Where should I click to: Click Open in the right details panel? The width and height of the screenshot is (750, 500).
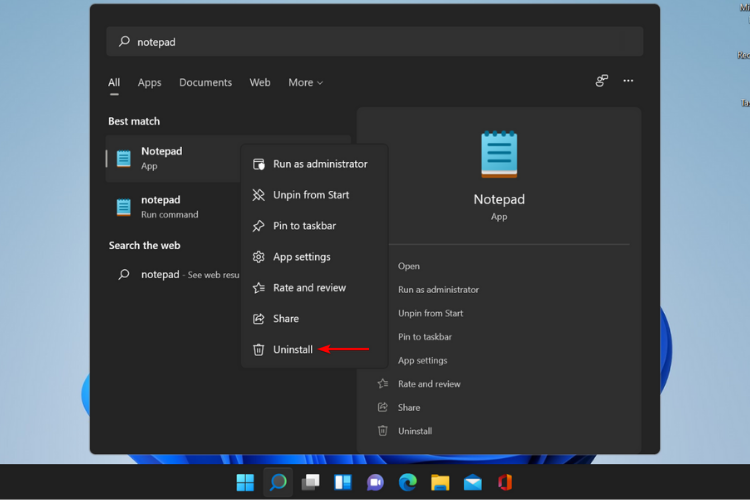tap(409, 266)
